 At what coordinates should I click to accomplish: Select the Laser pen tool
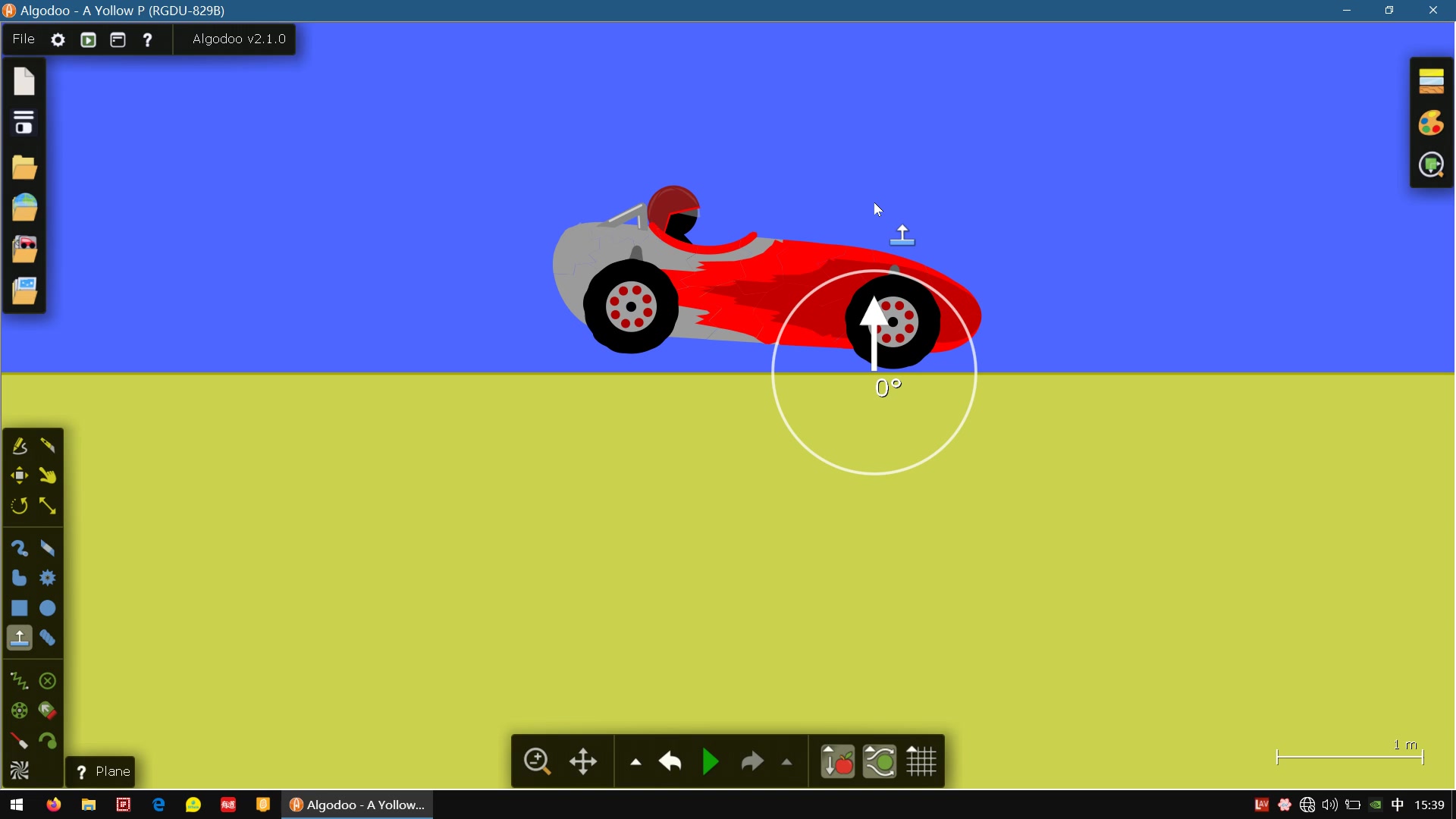[x=19, y=741]
